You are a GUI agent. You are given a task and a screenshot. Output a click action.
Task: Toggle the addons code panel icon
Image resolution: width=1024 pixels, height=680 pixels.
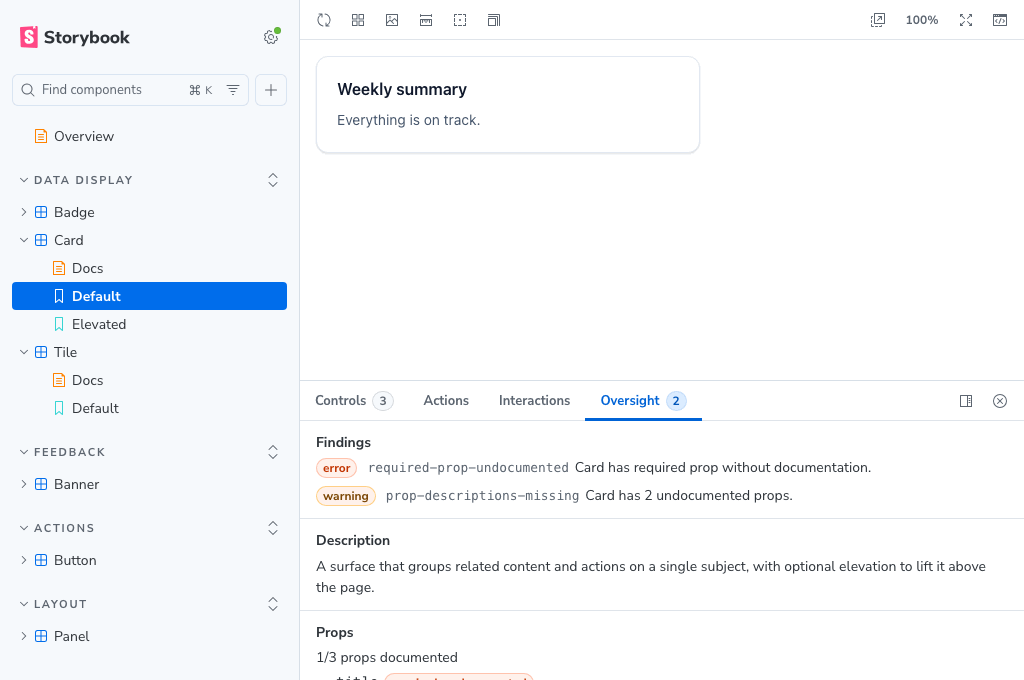1000,20
